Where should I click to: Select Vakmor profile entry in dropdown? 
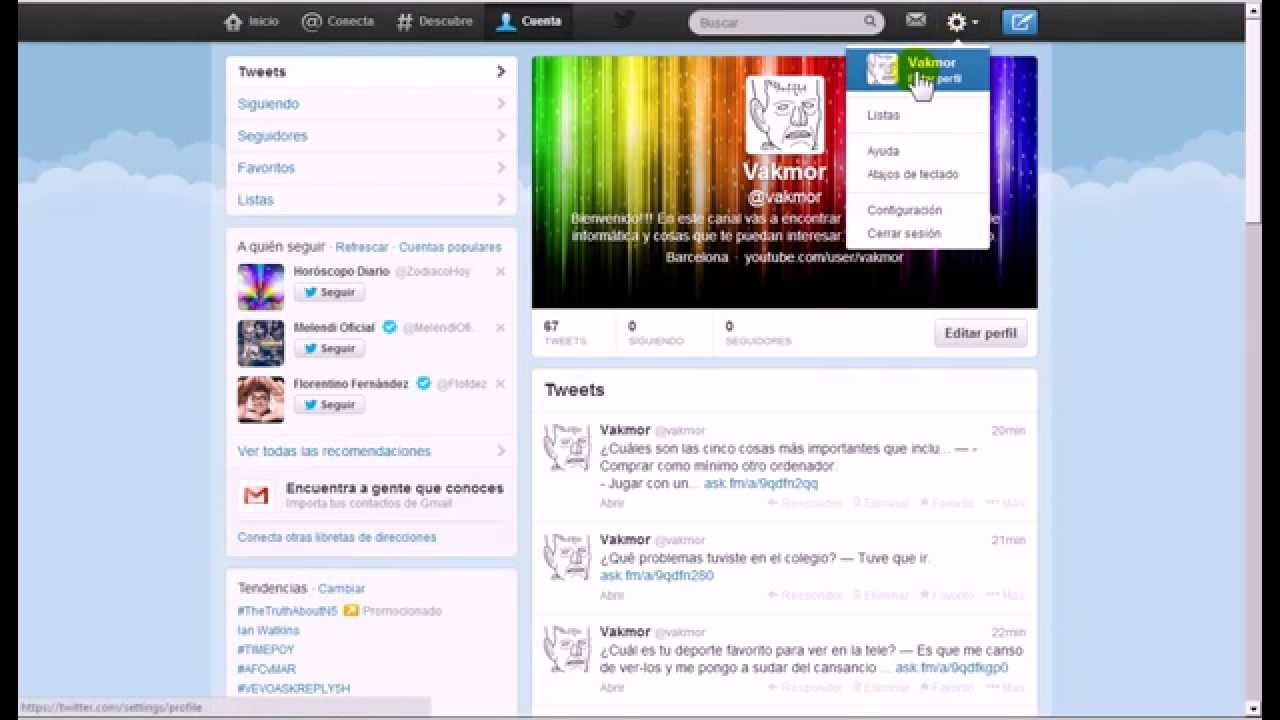pyautogui.click(x=917, y=69)
